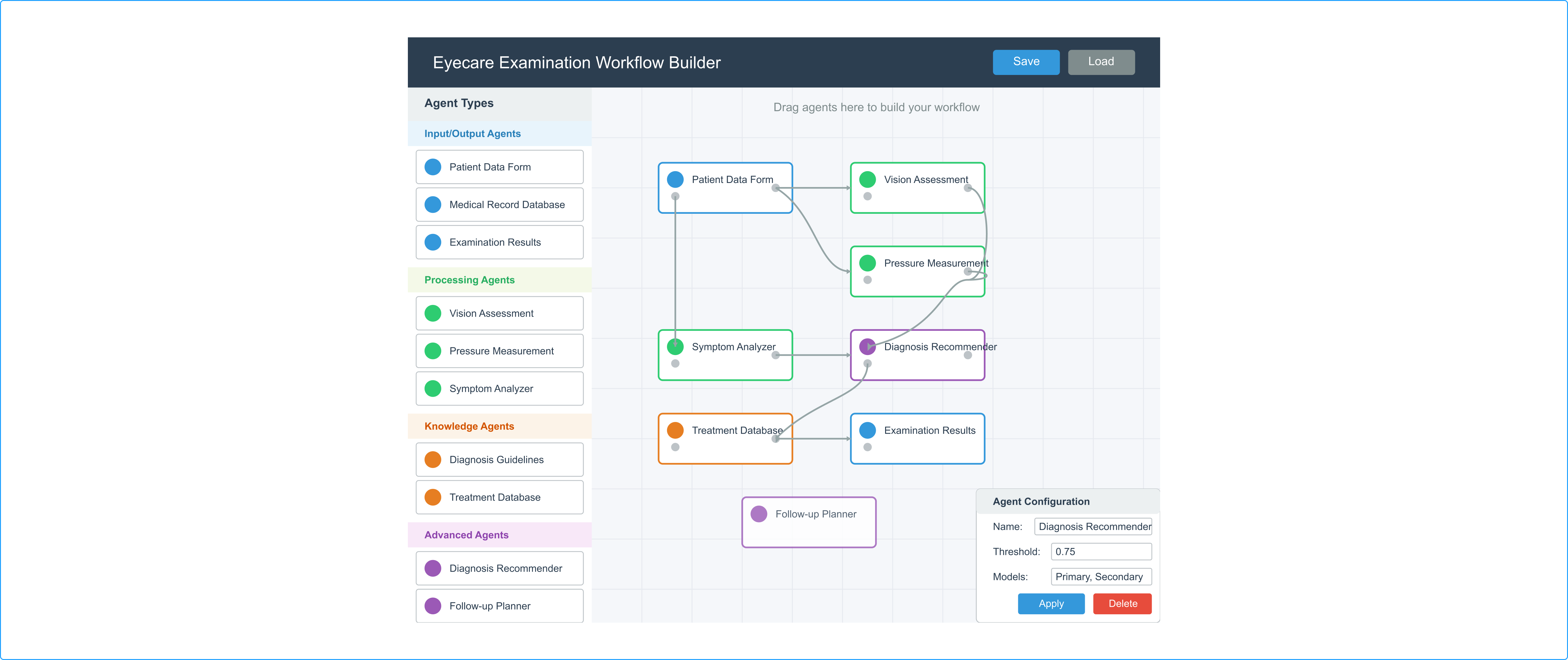Click blue icon of Patient Data Form sidebar item
This screenshot has height=660, width=1568.
pyautogui.click(x=432, y=167)
